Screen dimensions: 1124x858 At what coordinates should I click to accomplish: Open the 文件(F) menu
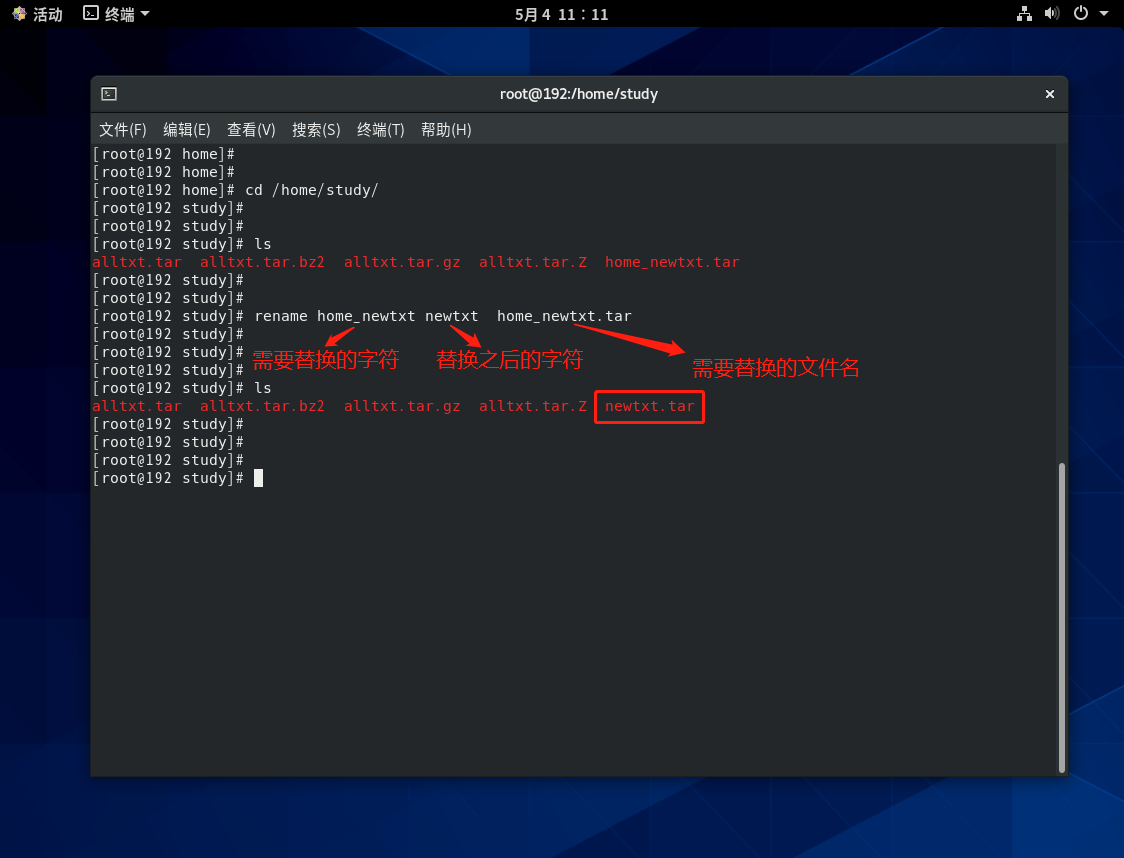tap(123, 130)
